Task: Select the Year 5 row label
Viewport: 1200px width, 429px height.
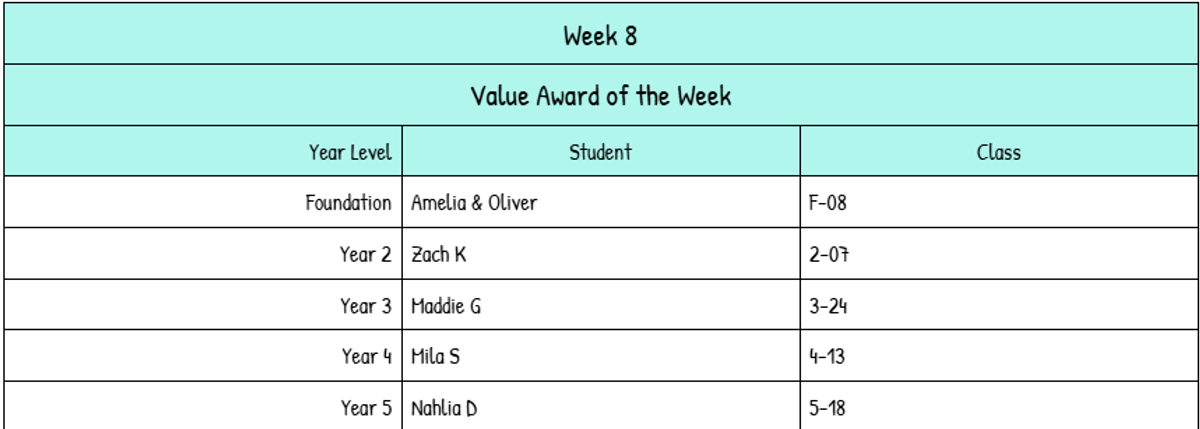Action: (365, 408)
